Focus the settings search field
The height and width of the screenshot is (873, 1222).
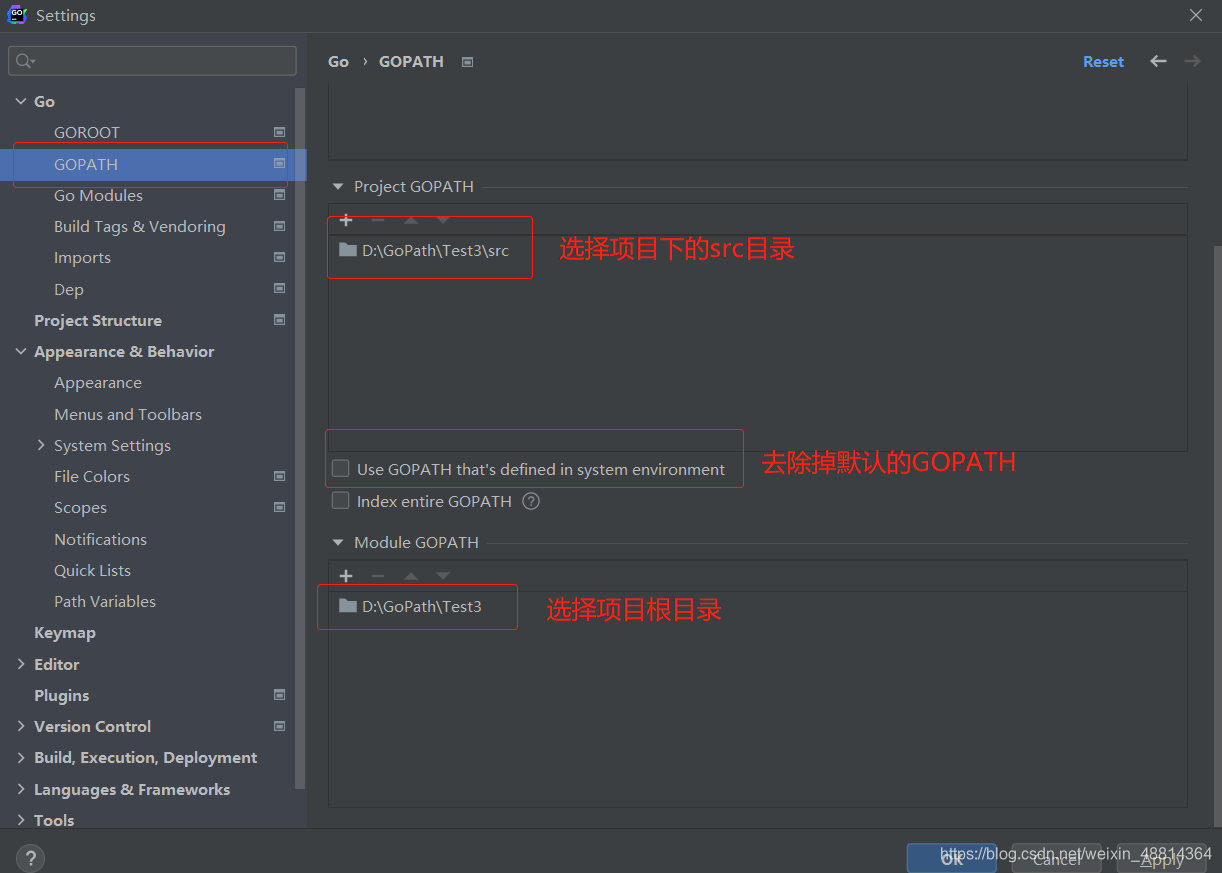pos(152,61)
